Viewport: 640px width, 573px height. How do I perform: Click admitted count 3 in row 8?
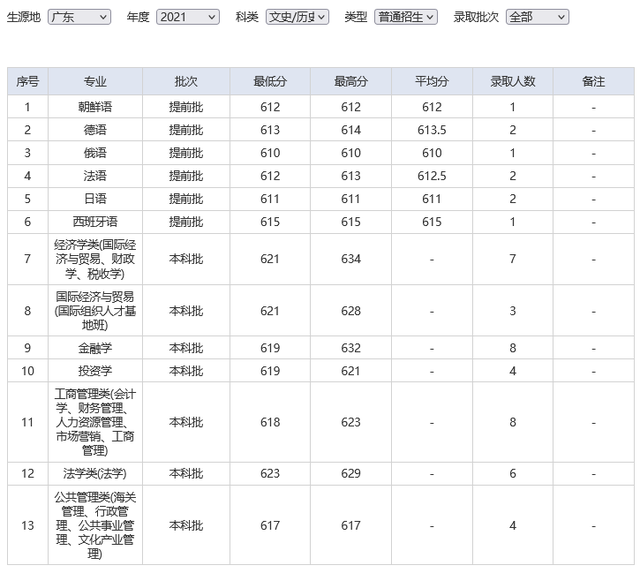tap(513, 311)
